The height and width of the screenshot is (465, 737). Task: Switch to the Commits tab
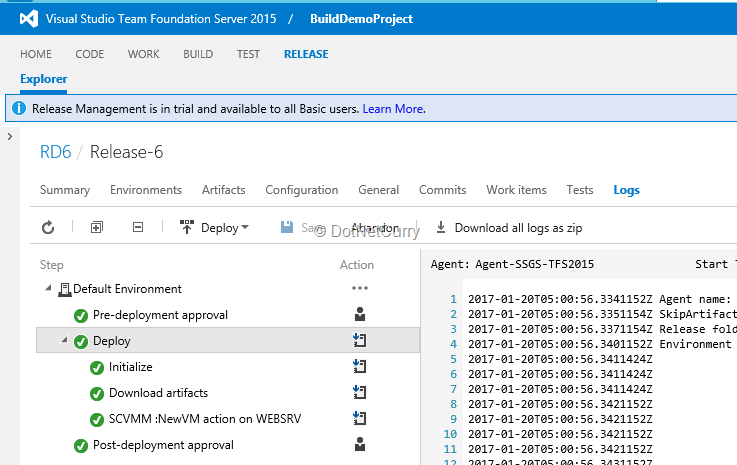pyautogui.click(x=442, y=190)
